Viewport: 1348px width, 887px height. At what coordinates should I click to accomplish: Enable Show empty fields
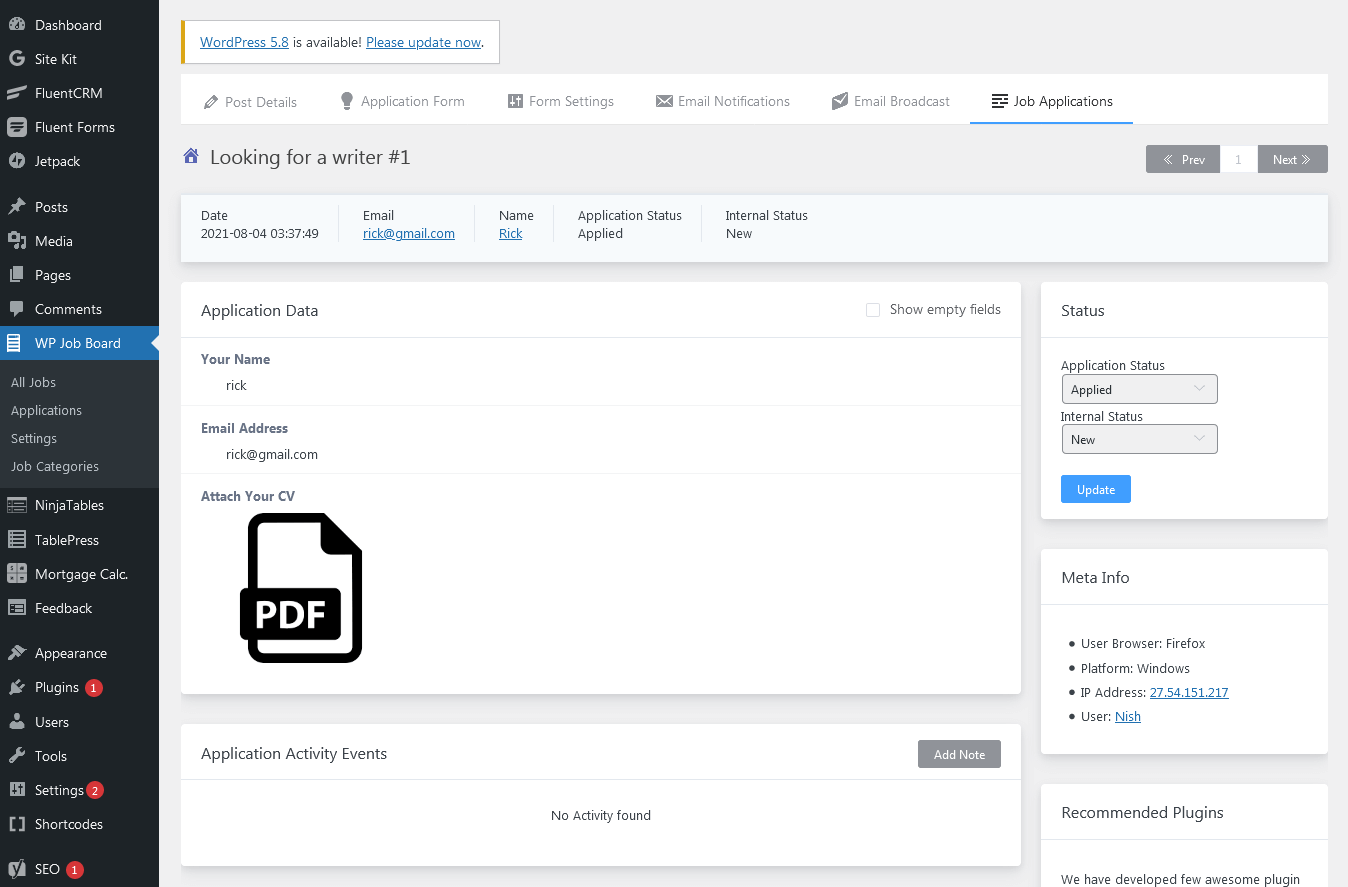872,310
